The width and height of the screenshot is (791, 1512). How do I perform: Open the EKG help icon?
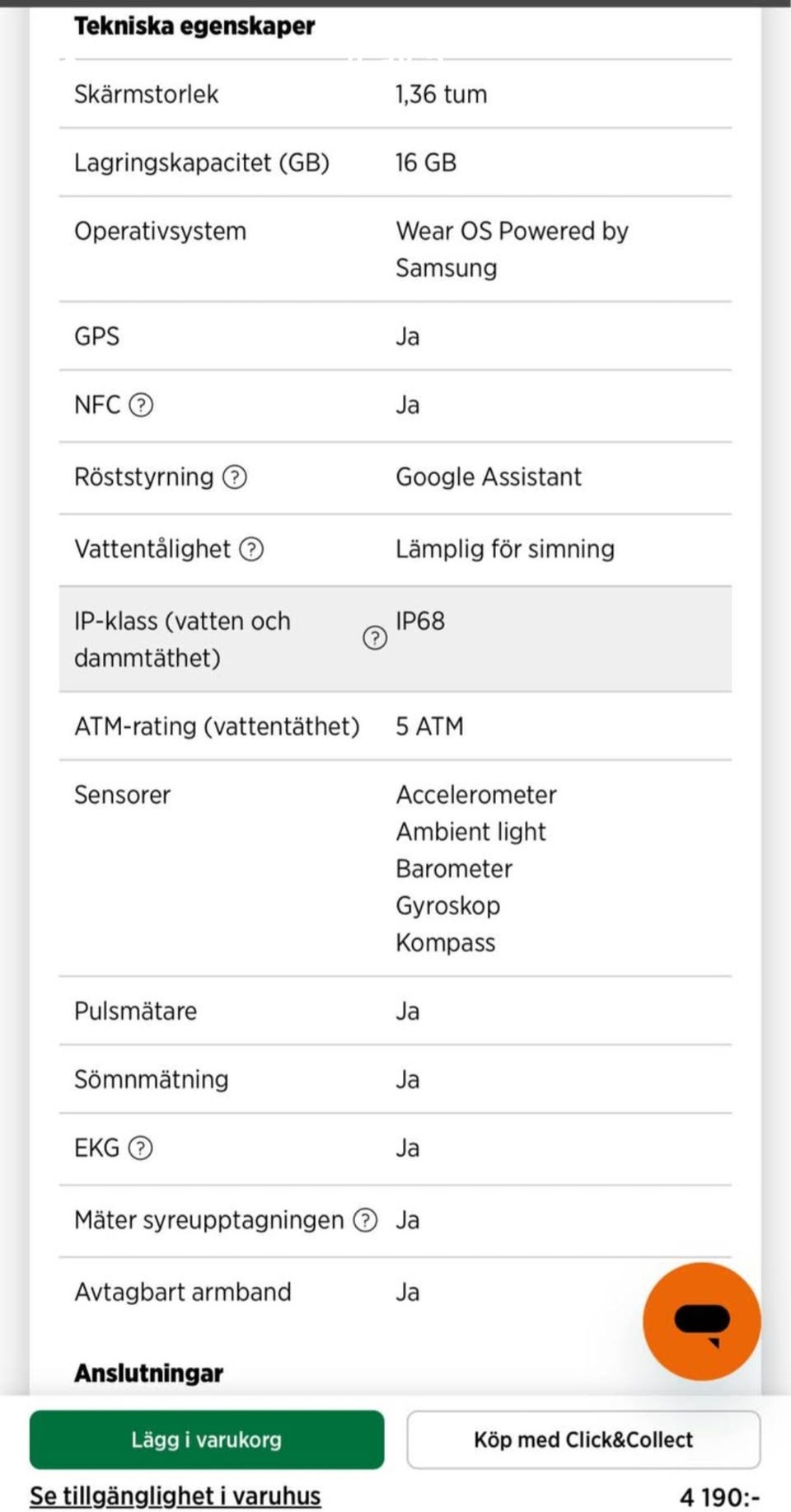(x=141, y=1148)
